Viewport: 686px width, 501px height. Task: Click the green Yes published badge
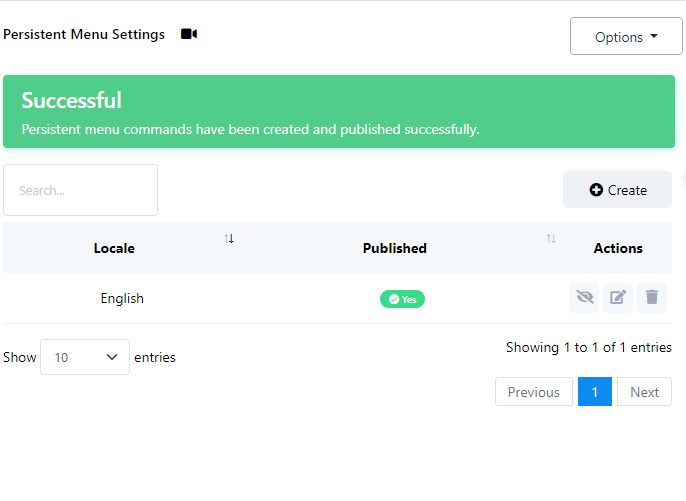coord(402,299)
